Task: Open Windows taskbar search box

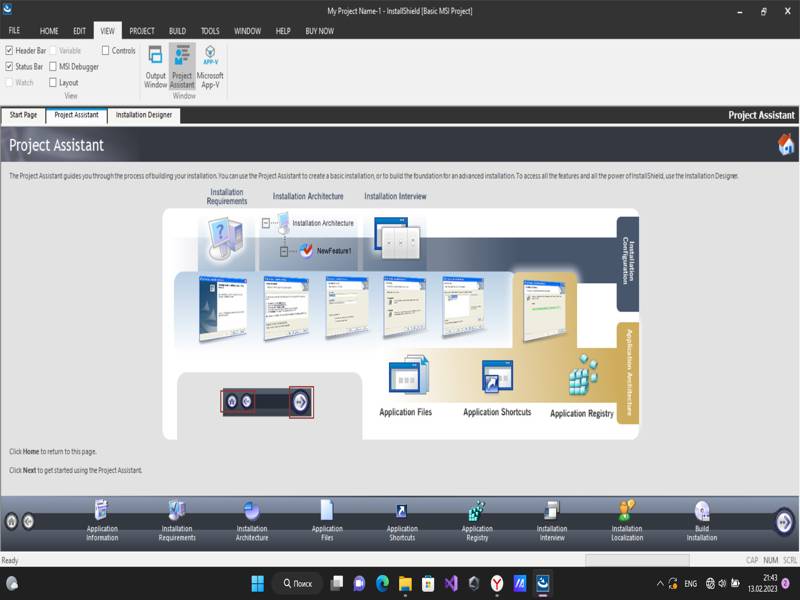Action: click(297, 583)
